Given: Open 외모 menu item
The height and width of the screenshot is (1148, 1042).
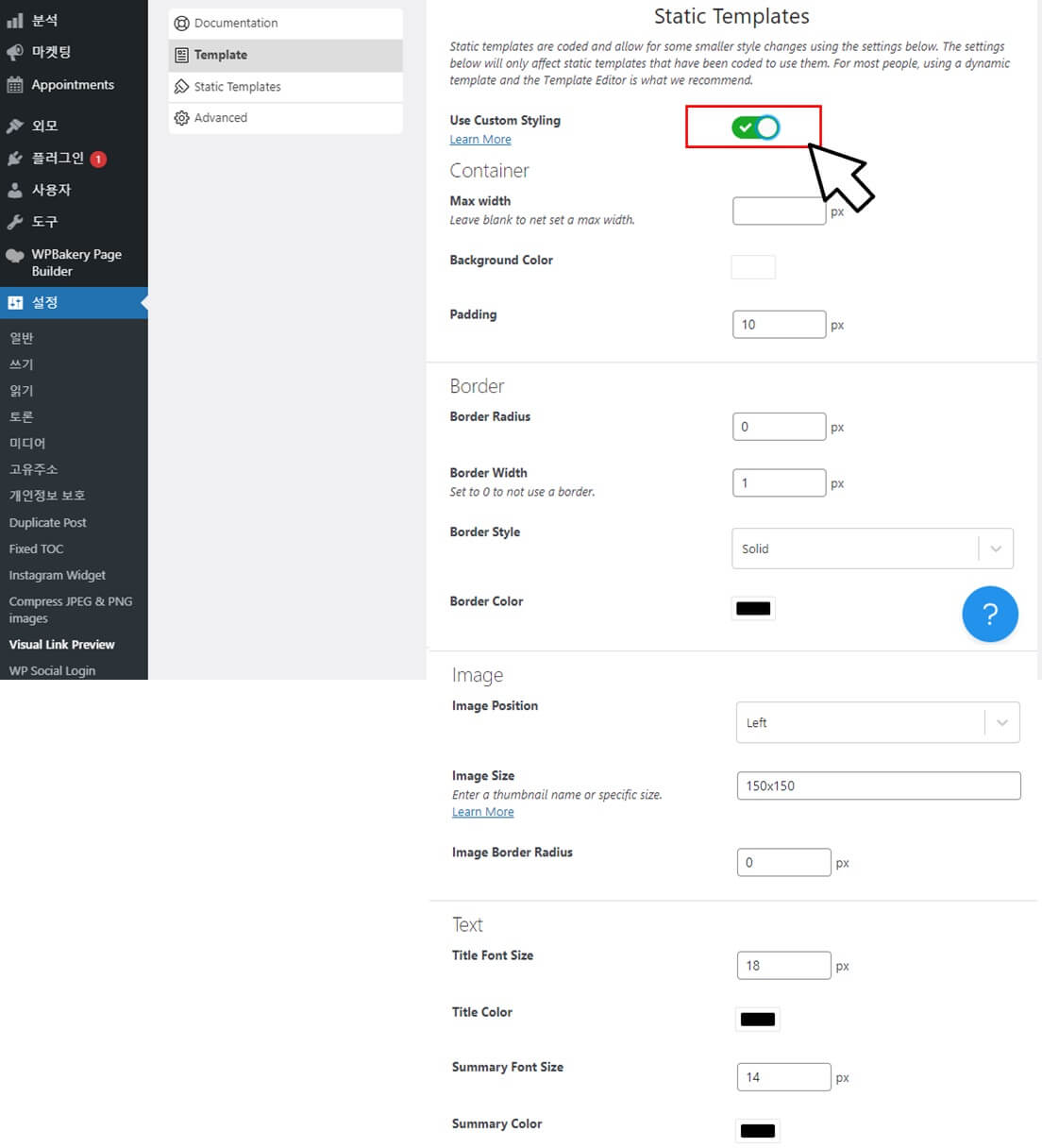Looking at the screenshot, I should click(x=74, y=126).
